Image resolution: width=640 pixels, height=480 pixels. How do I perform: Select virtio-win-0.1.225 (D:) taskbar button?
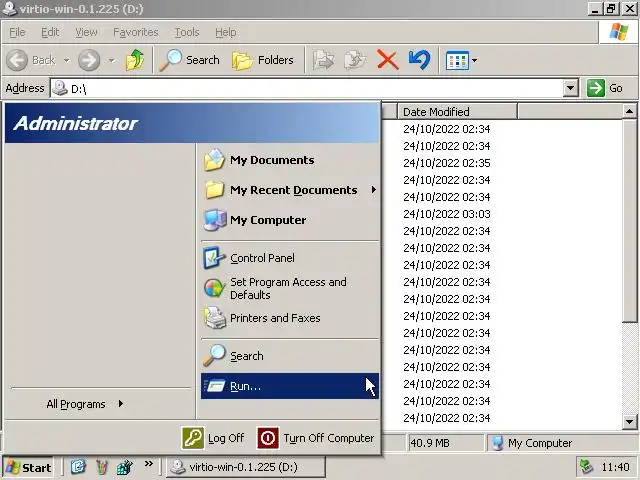pos(246,467)
